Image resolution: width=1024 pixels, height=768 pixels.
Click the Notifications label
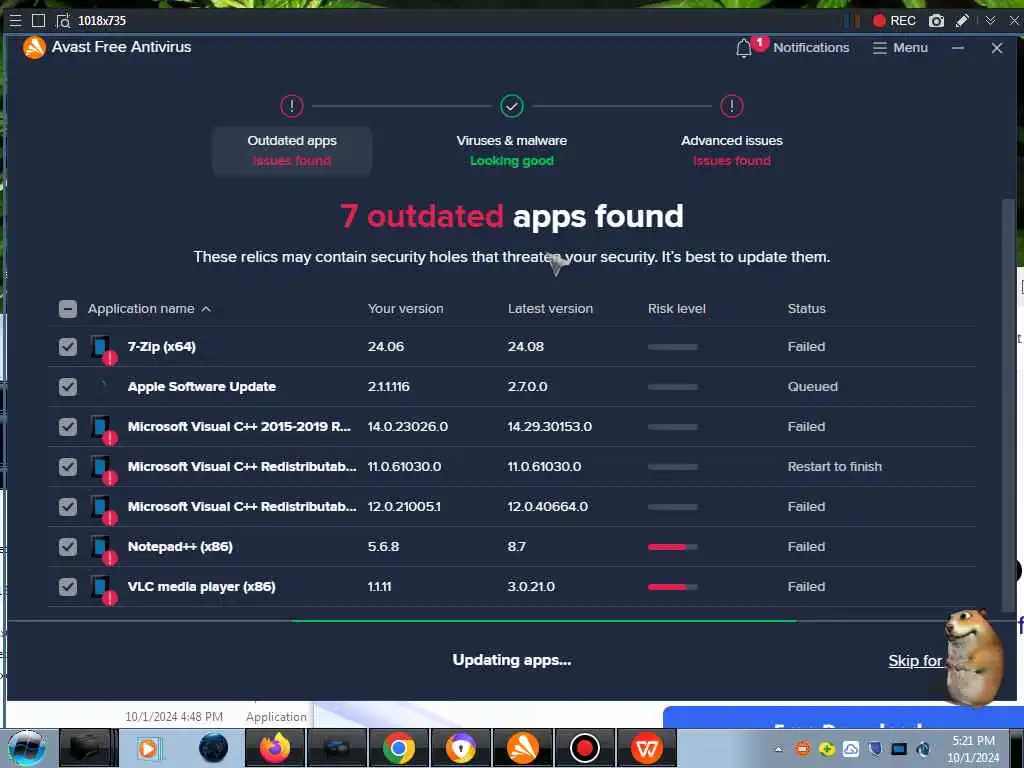click(811, 48)
